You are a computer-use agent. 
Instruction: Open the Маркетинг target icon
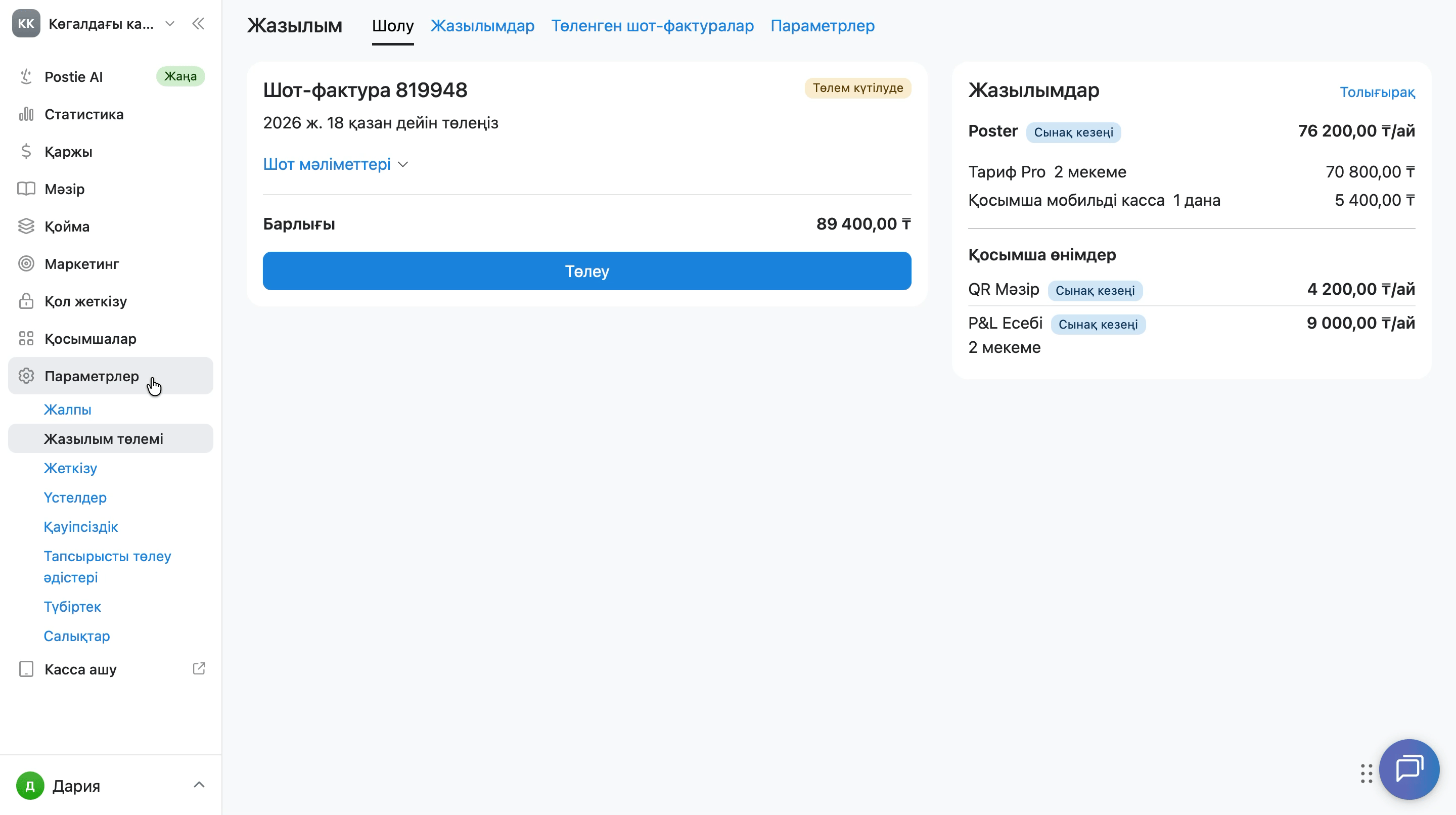coord(26,263)
